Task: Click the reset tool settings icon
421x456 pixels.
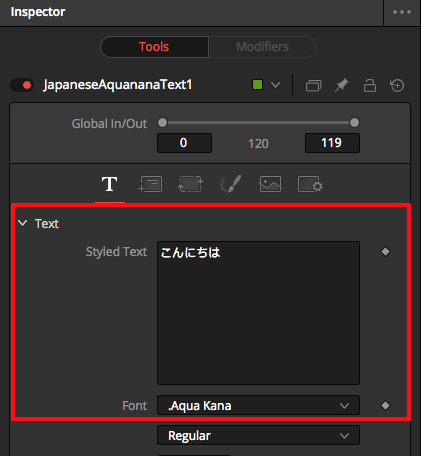Action: [397, 85]
